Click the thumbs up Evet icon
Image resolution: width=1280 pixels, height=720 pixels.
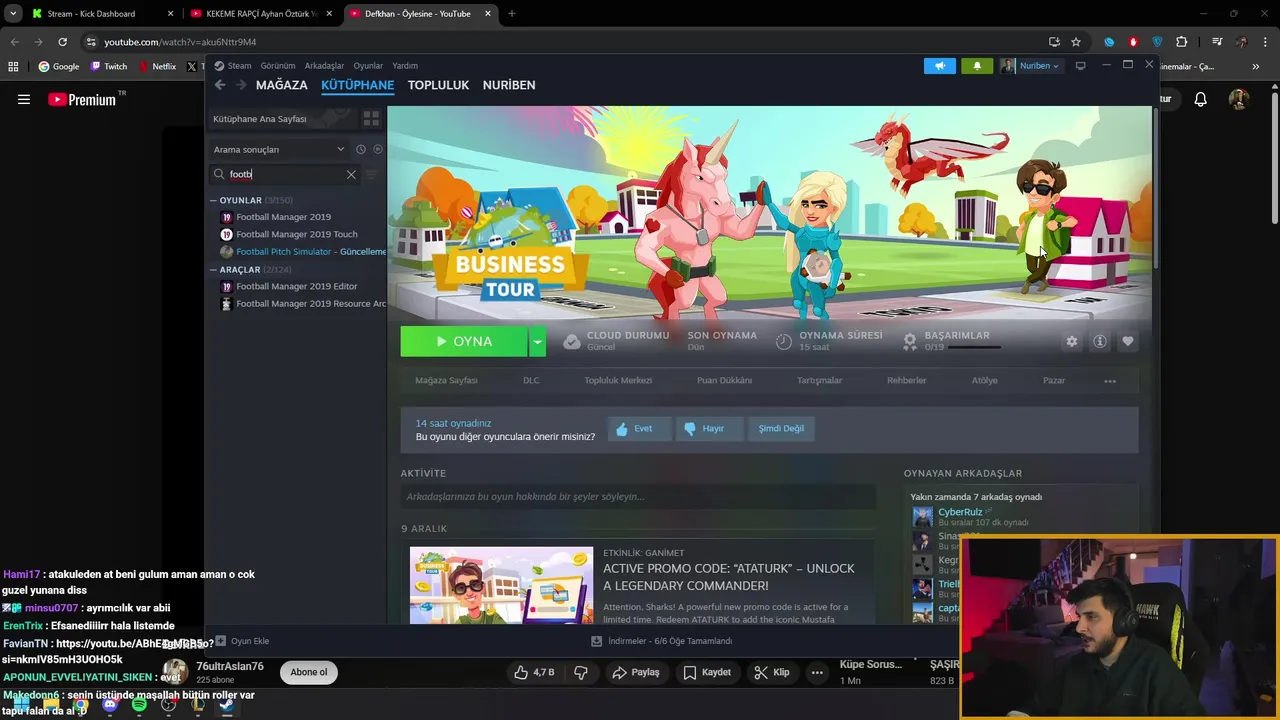(x=622, y=429)
